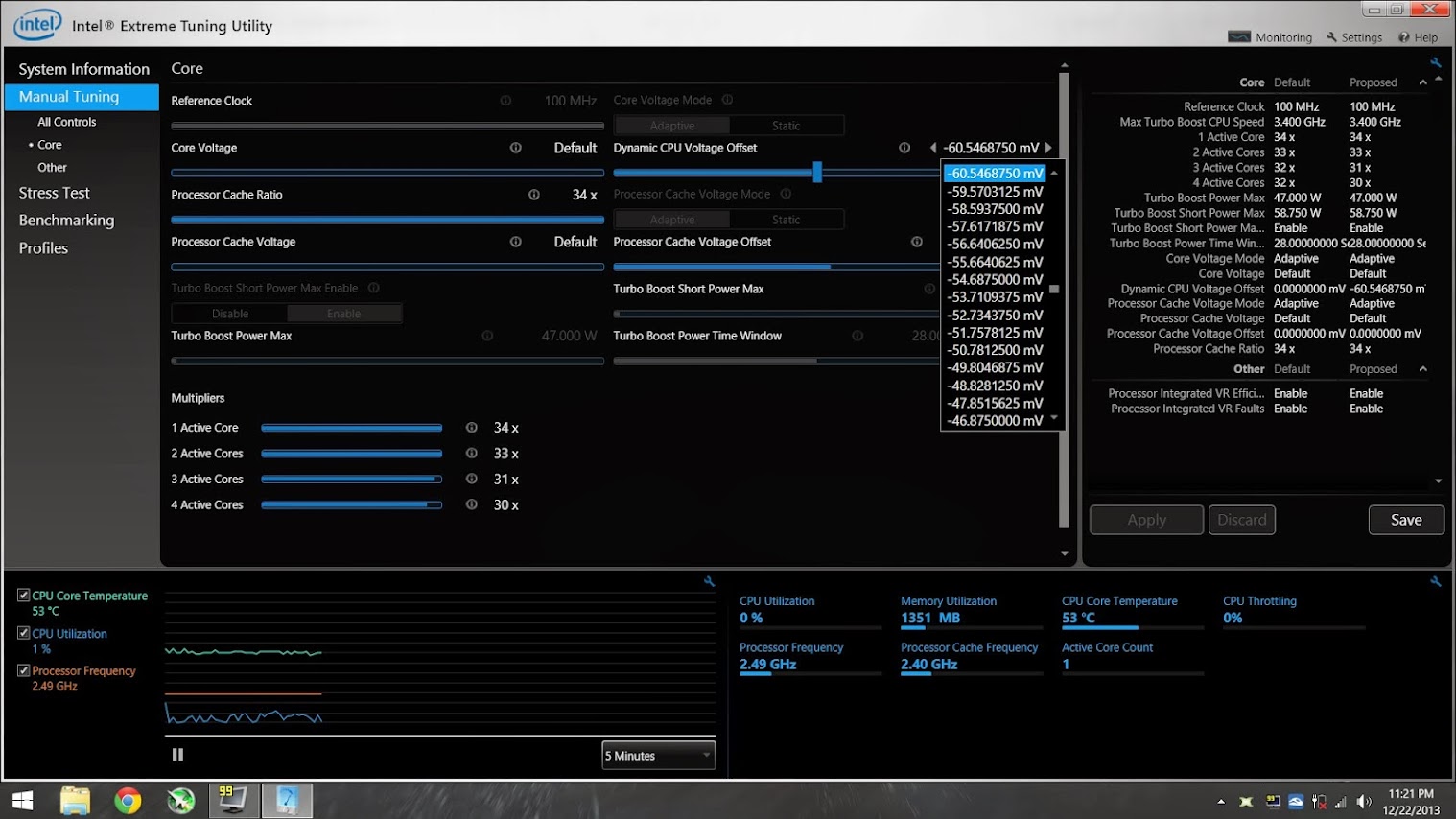Open Settings wrench in the top bar

pos(1353,37)
